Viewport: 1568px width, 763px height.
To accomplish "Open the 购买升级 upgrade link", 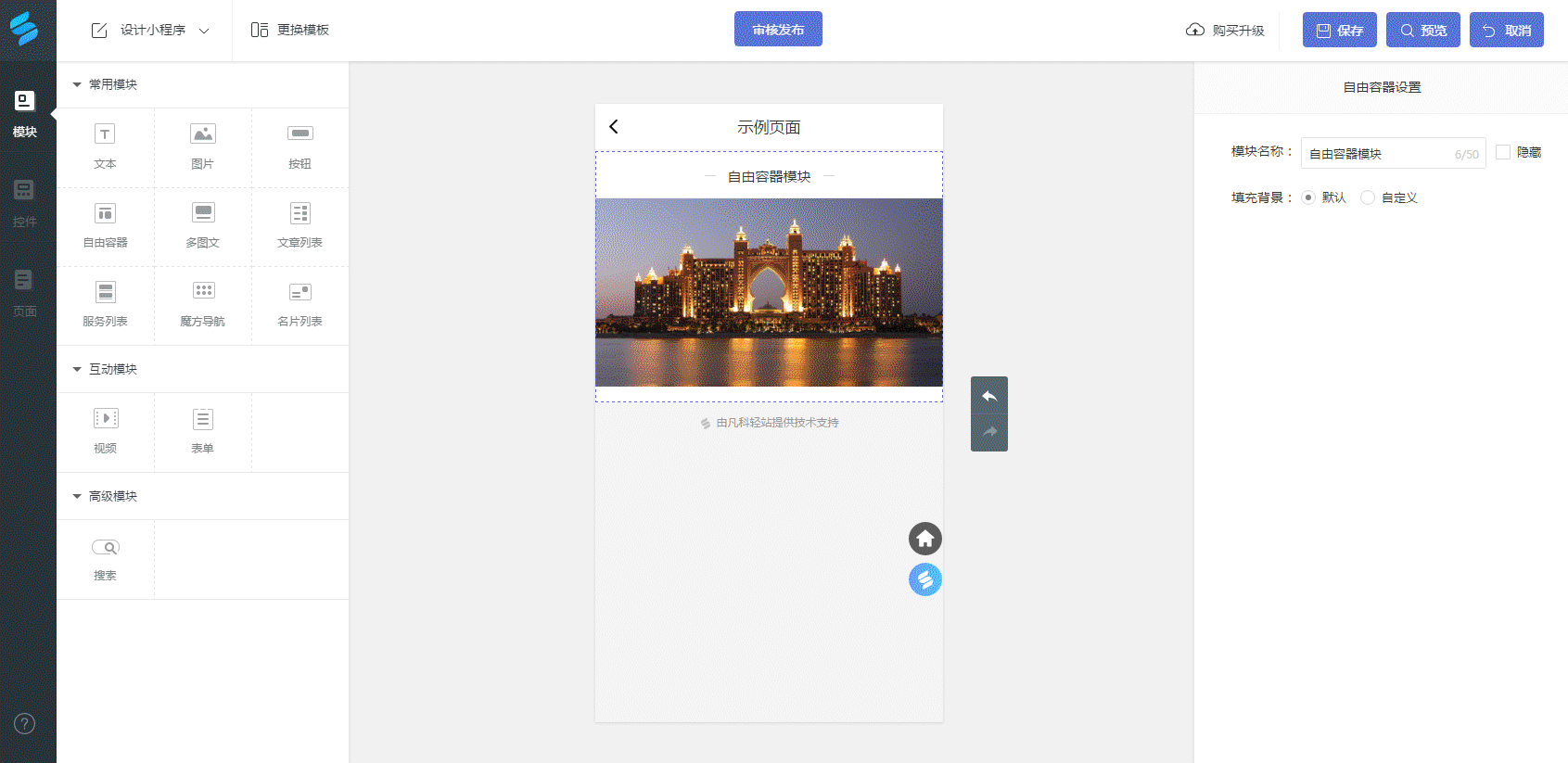I will click(1225, 31).
